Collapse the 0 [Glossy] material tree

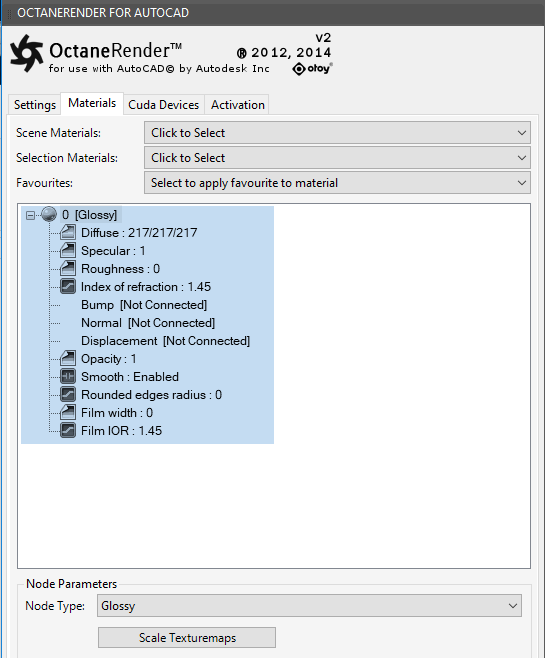point(30,215)
